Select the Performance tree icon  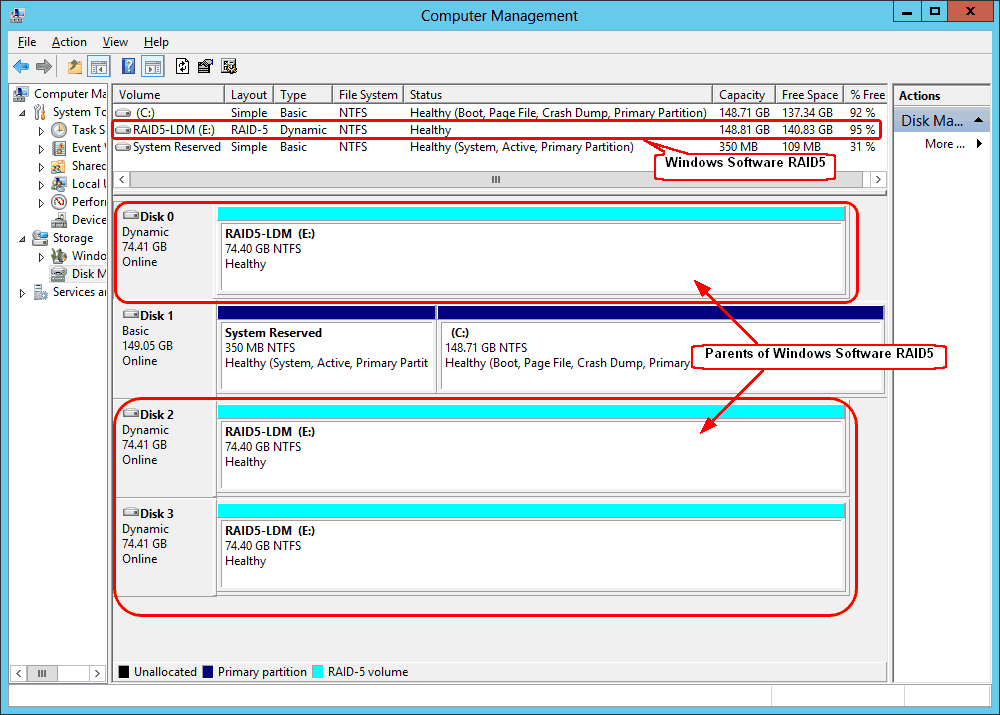pos(59,202)
